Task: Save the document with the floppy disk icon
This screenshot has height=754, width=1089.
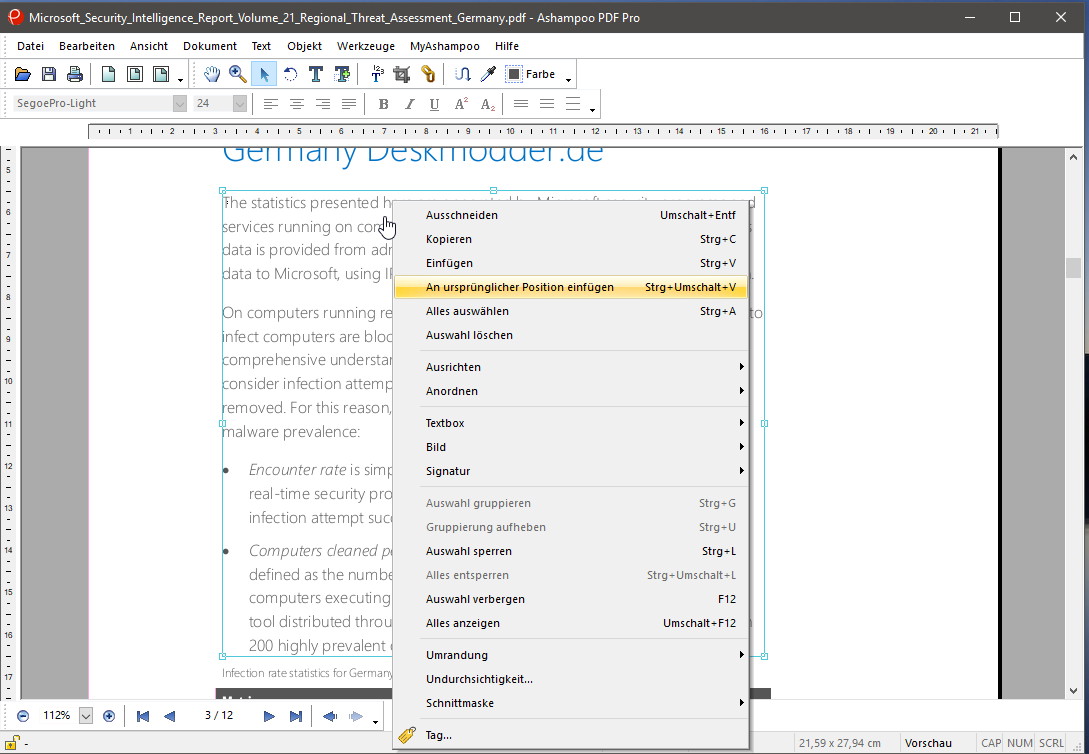Action: (x=49, y=74)
